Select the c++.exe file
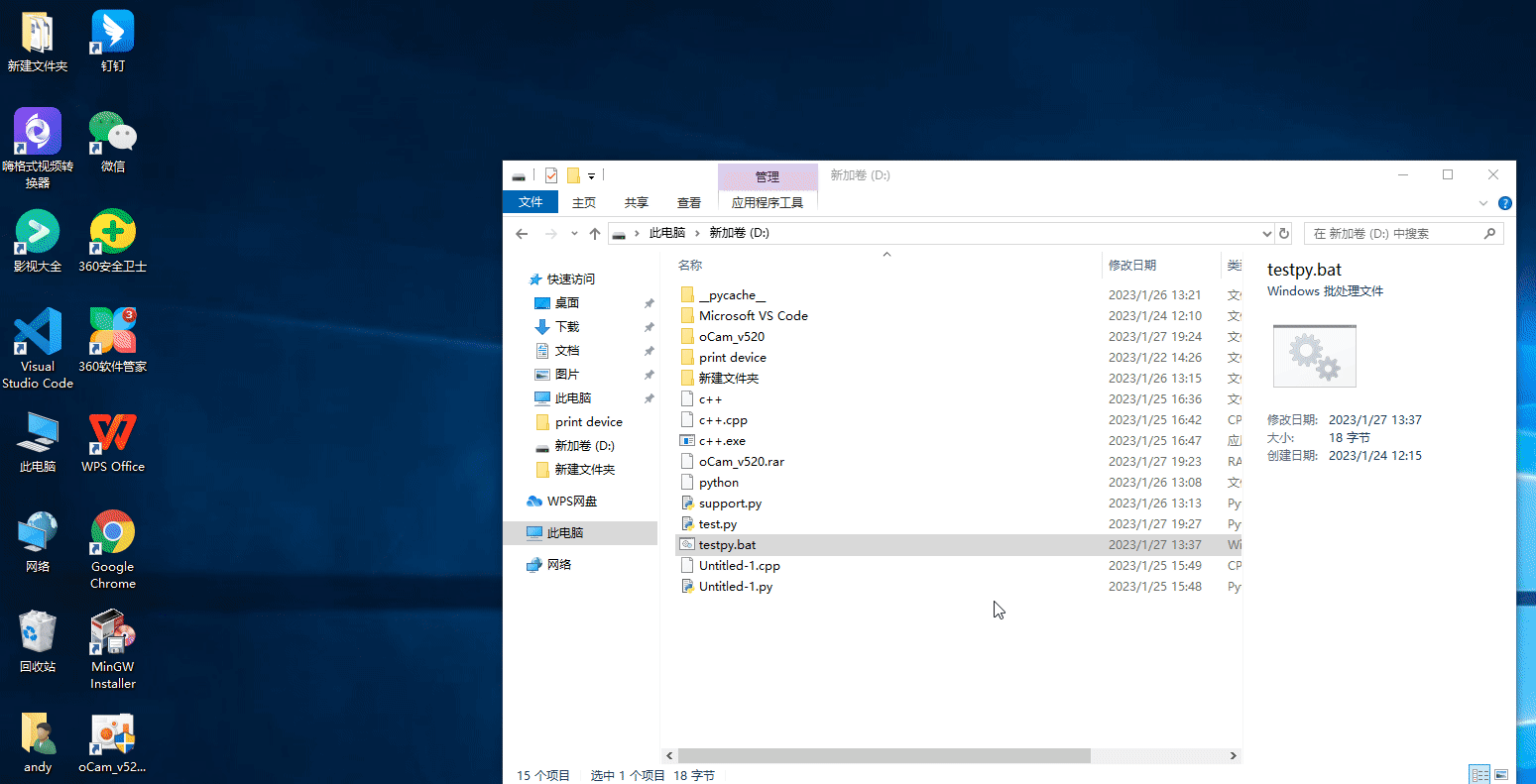The width and height of the screenshot is (1536, 784). tap(722, 441)
